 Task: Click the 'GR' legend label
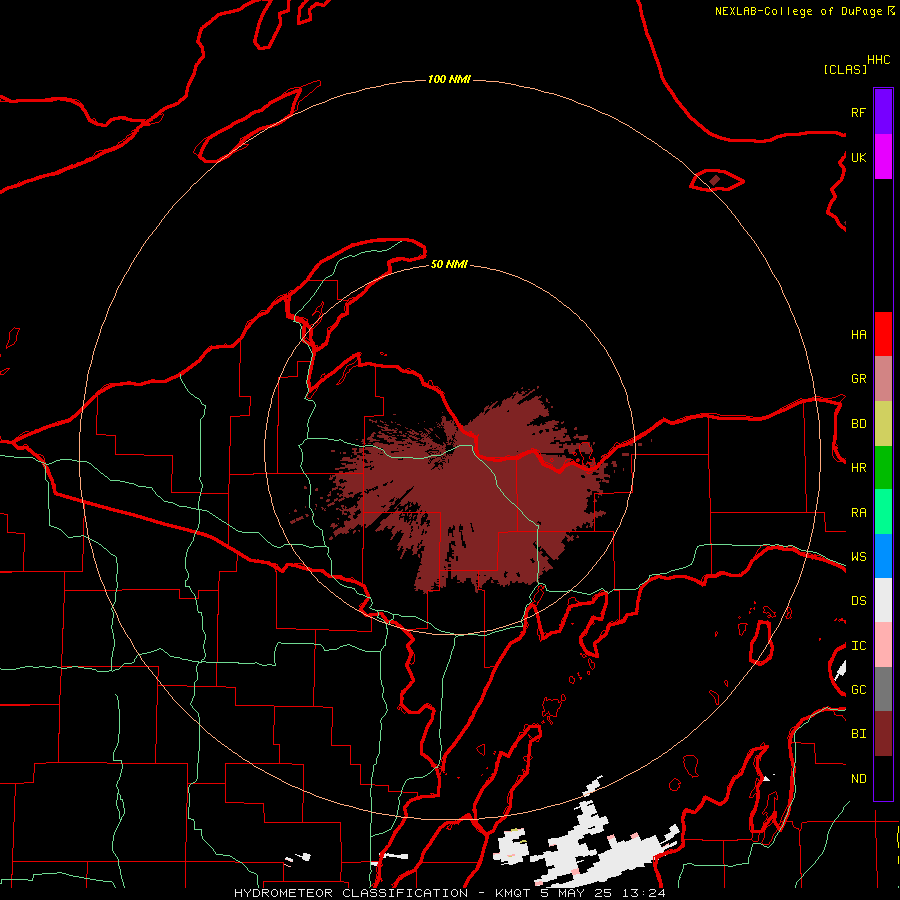[x=858, y=379]
